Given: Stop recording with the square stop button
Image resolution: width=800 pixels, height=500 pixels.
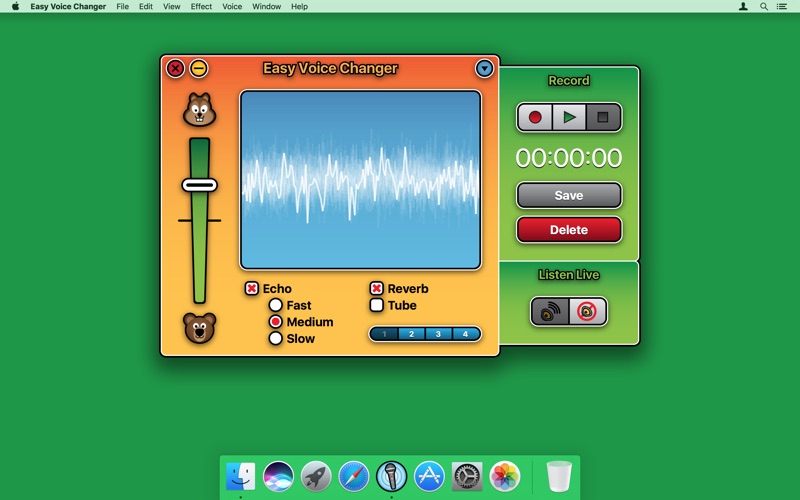Looking at the screenshot, I should 603,117.
